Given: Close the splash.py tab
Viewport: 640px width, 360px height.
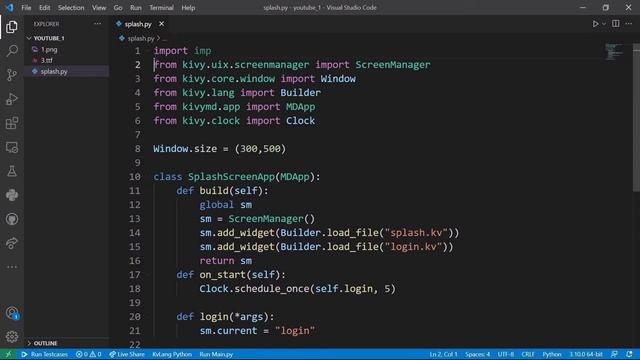Looking at the screenshot, I should (x=162, y=24).
